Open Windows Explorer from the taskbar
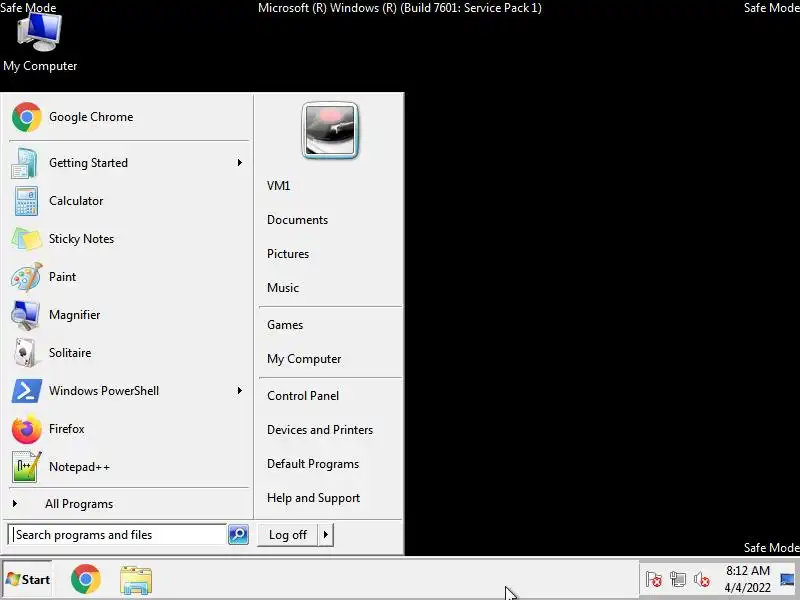The image size is (800, 600). click(x=136, y=580)
